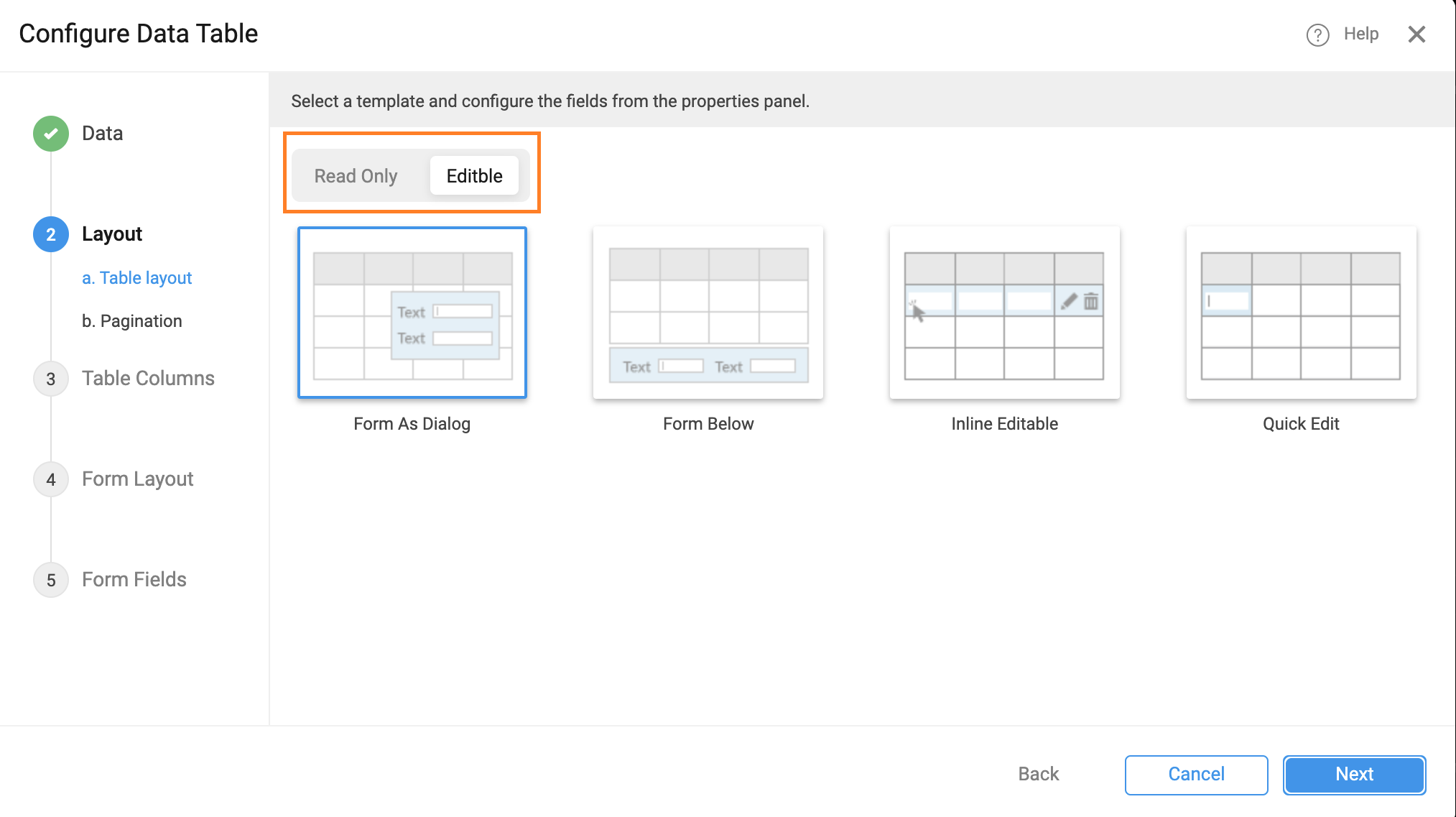This screenshot has width=1456, height=817.
Task: Select the Inline Editable template
Action: tap(1004, 312)
